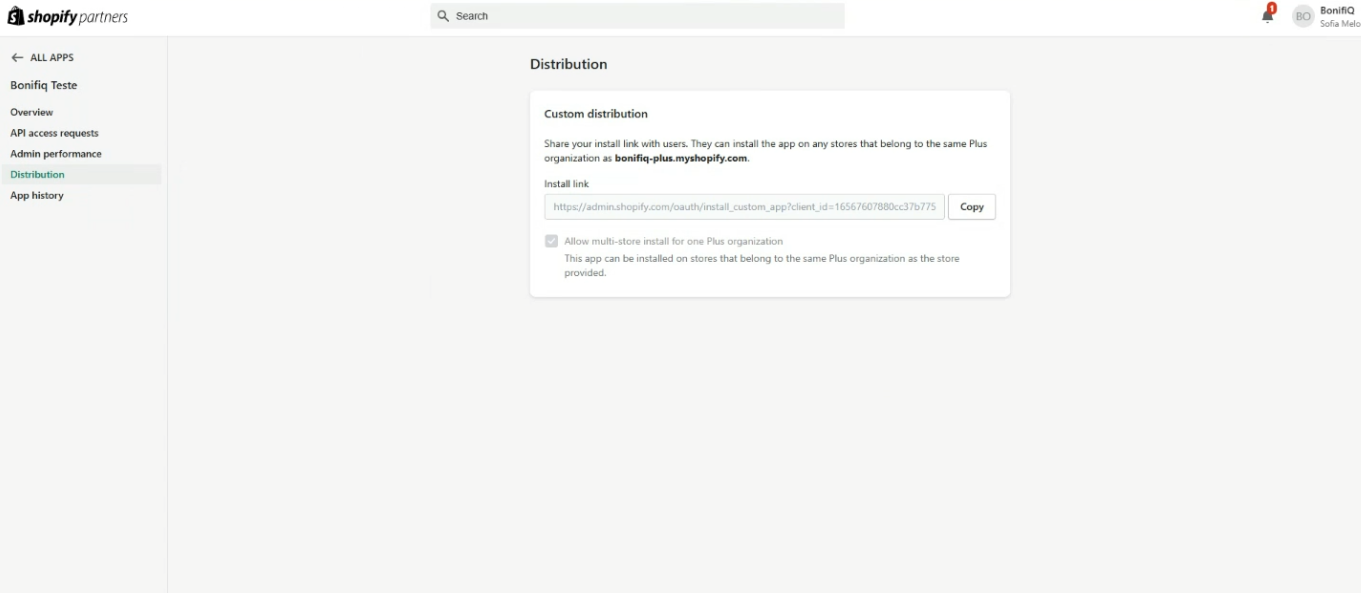This screenshot has height=593, width=1361.
Task: Click the bonifiq-plus.myshopify.com text
Action: point(681,158)
